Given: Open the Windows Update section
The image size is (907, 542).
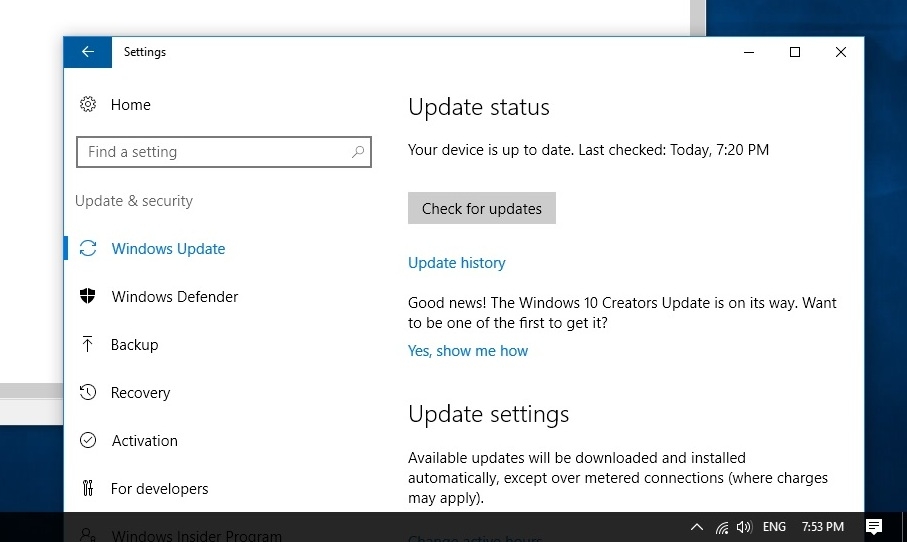Looking at the screenshot, I should point(168,249).
